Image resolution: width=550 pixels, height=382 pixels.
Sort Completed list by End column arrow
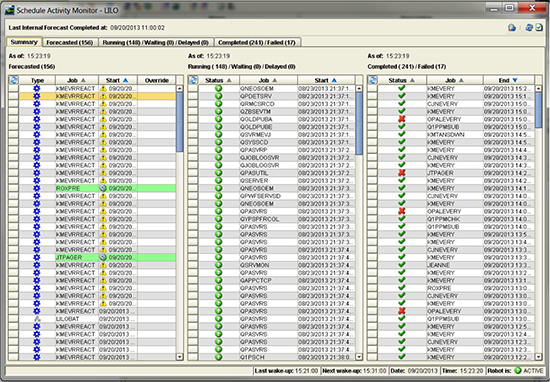coord(515,80)
